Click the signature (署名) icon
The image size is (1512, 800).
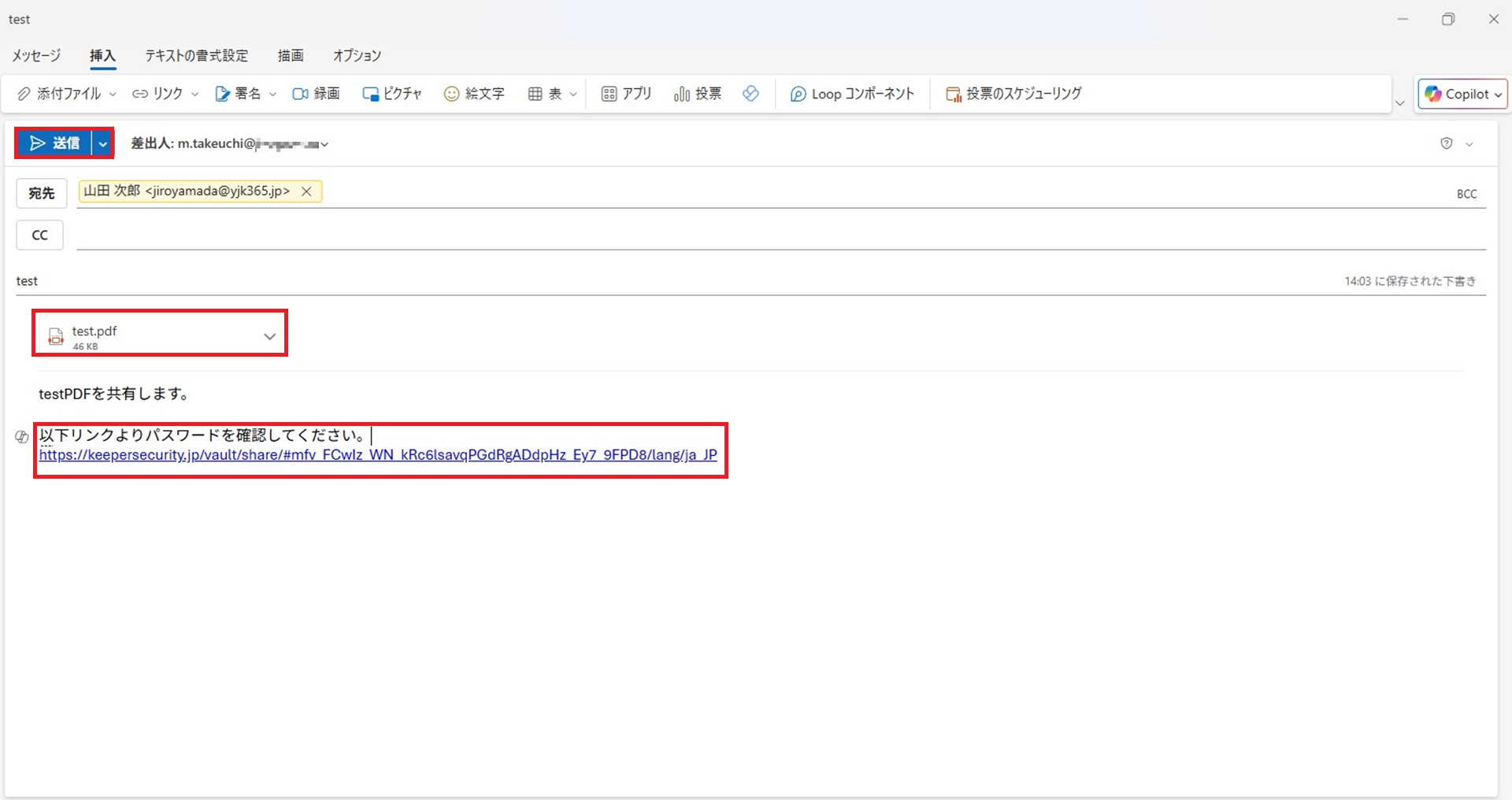[223, 94]
